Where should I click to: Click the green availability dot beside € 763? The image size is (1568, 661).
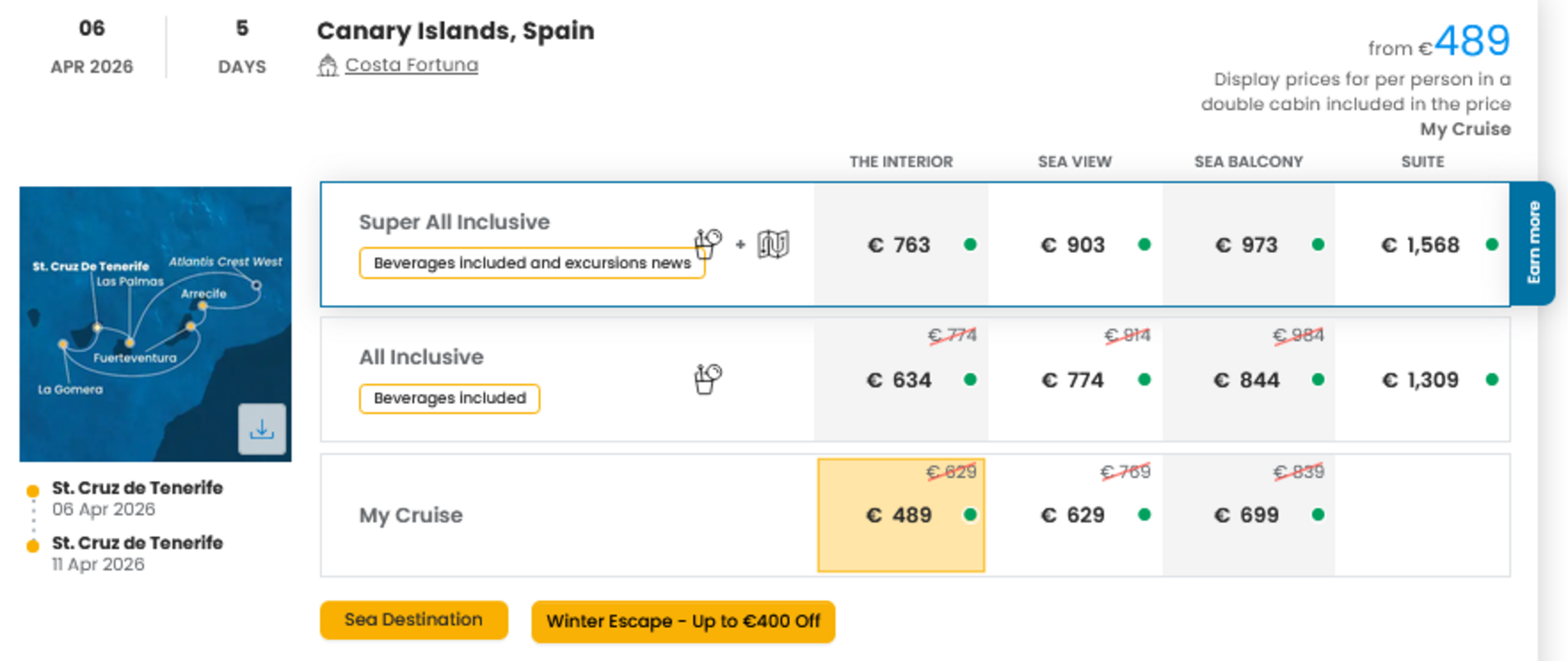[970, 245]
